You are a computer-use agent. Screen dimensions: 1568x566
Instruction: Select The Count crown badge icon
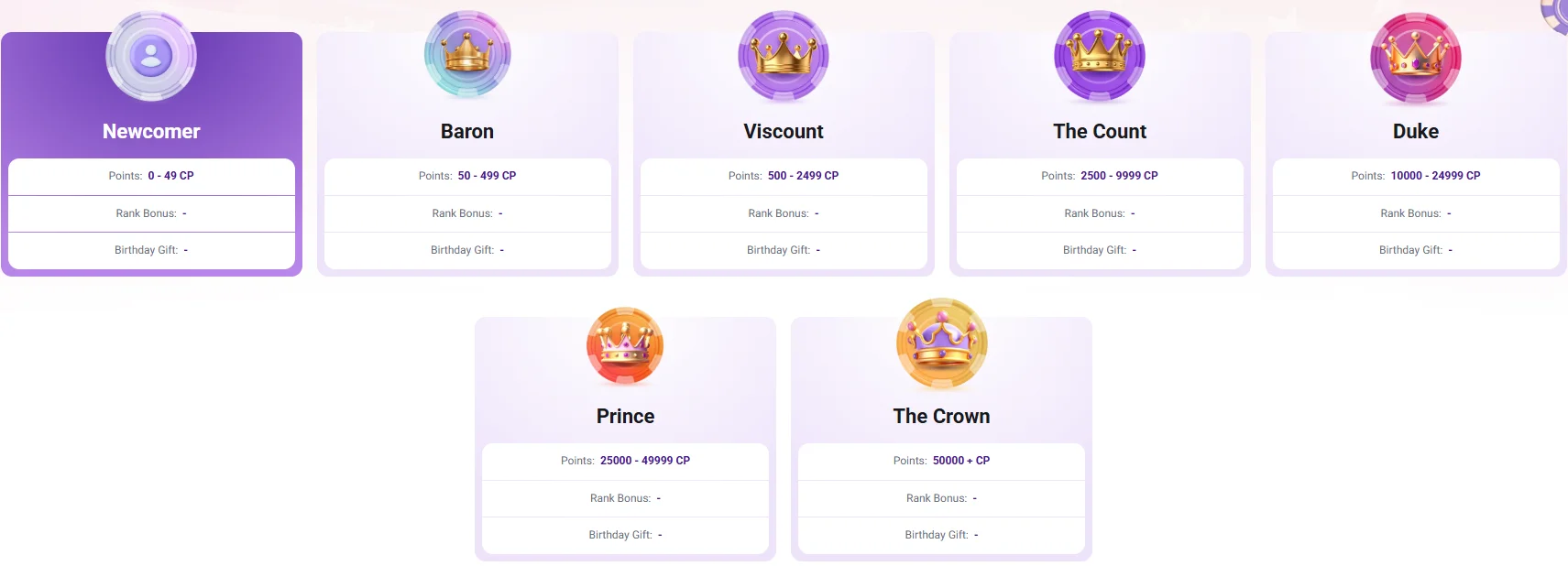(x=1099, y=58)
